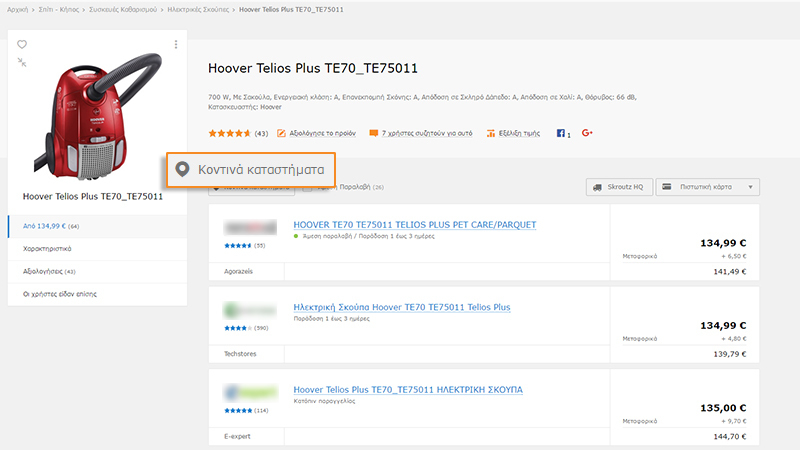Screen dimensions: 800x450
Task: Click the compare arrows icon below the heart
Action: [22, 62]
